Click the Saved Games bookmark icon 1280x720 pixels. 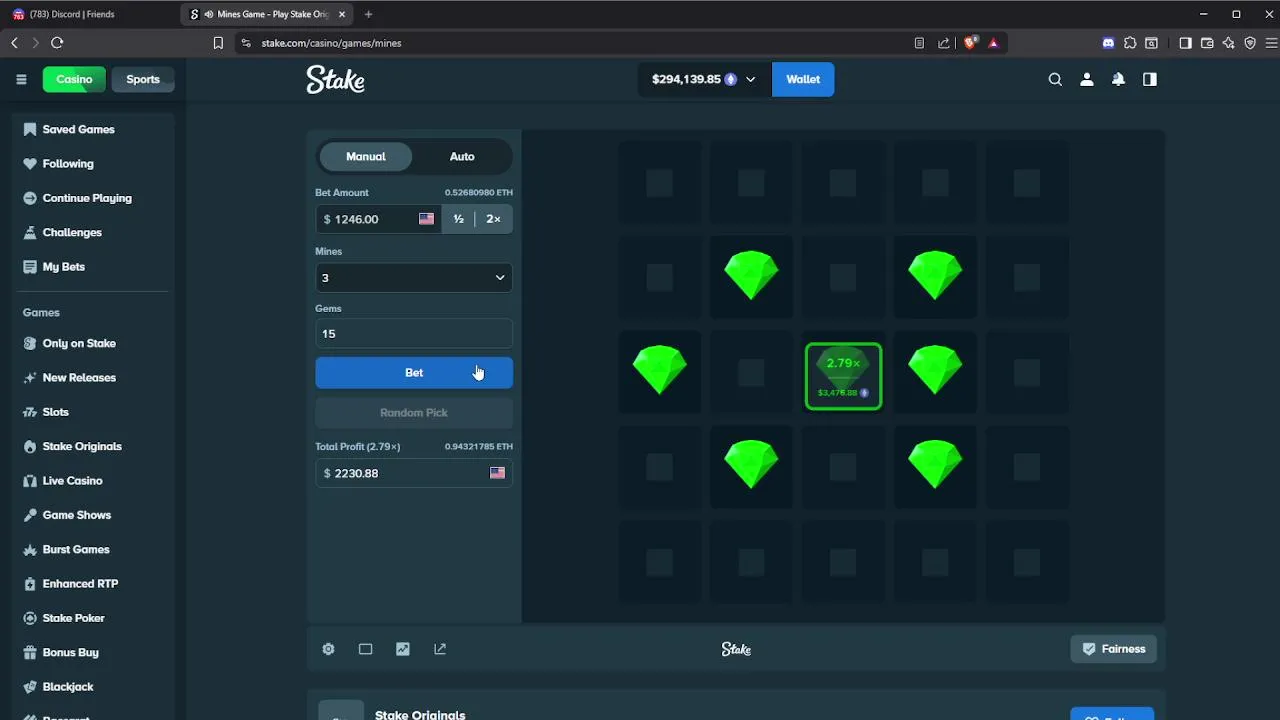30,129
